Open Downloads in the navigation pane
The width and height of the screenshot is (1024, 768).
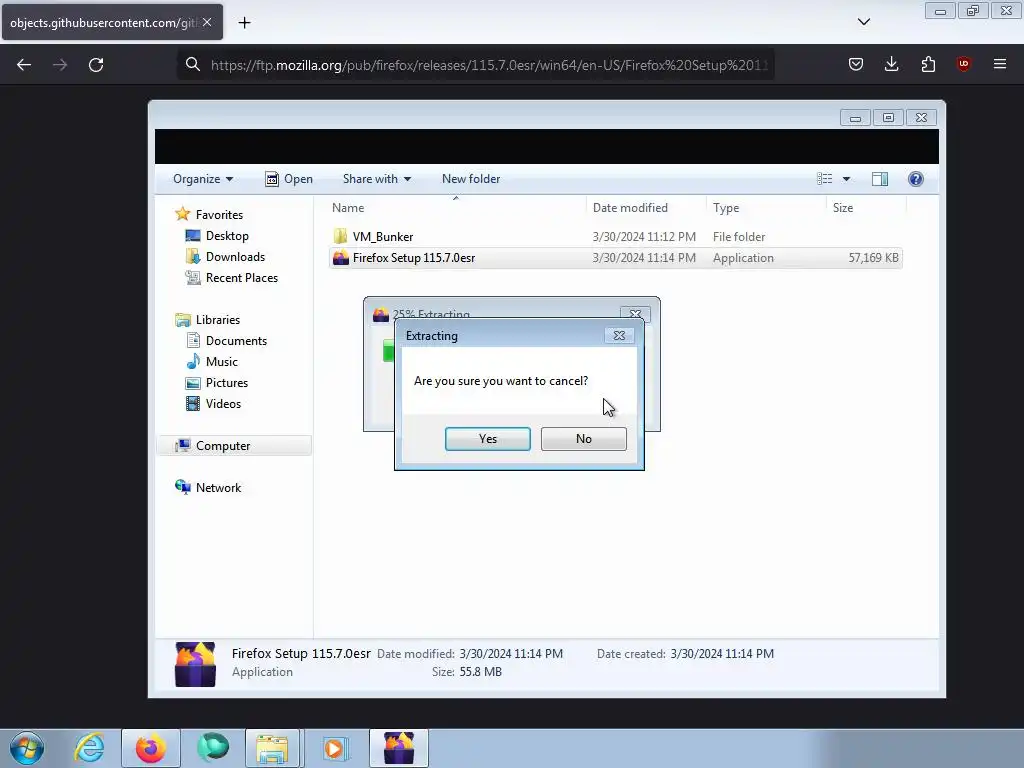point(235,257)
